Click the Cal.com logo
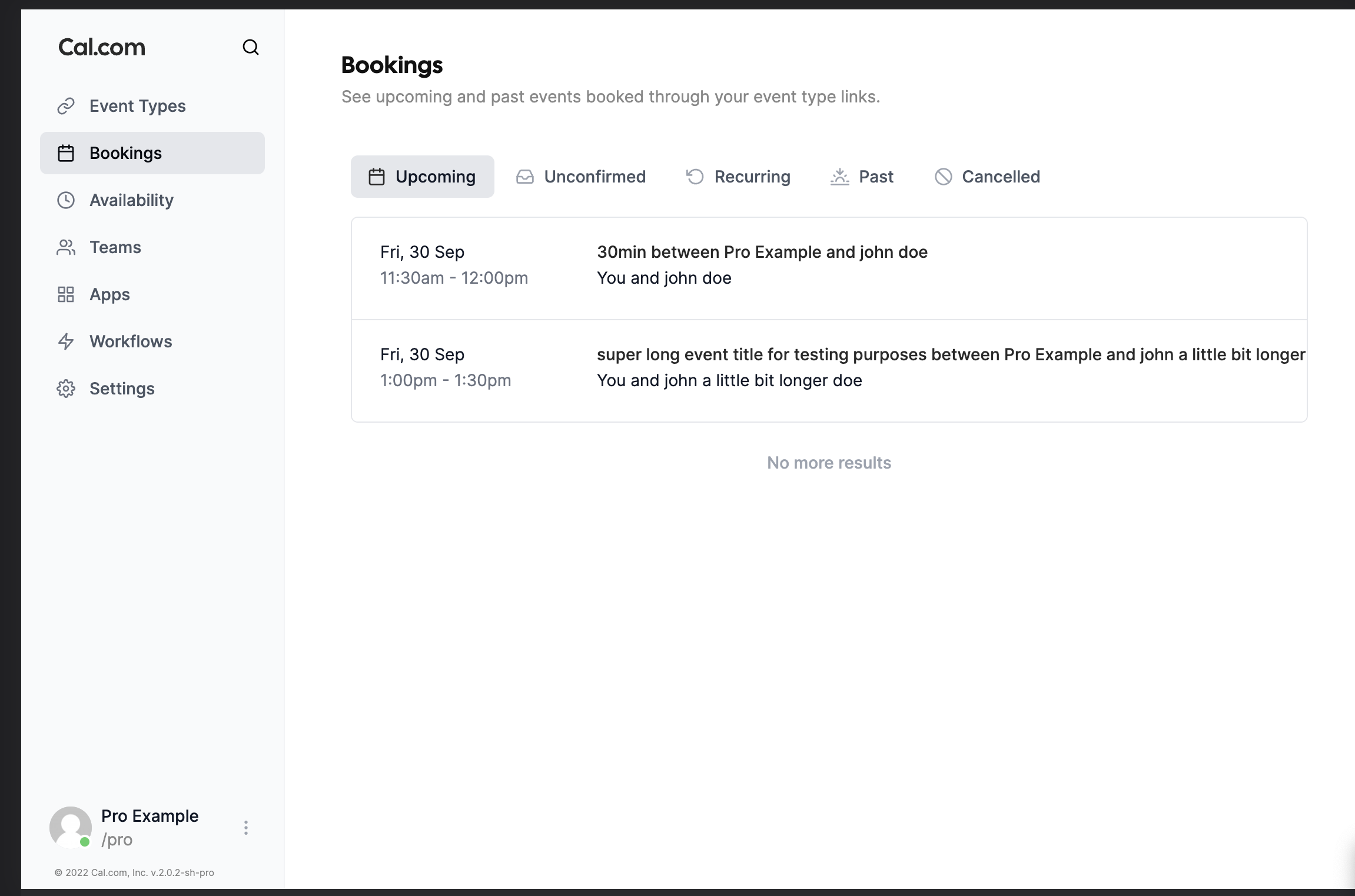The image size is (1355, 896). (102, 47)
